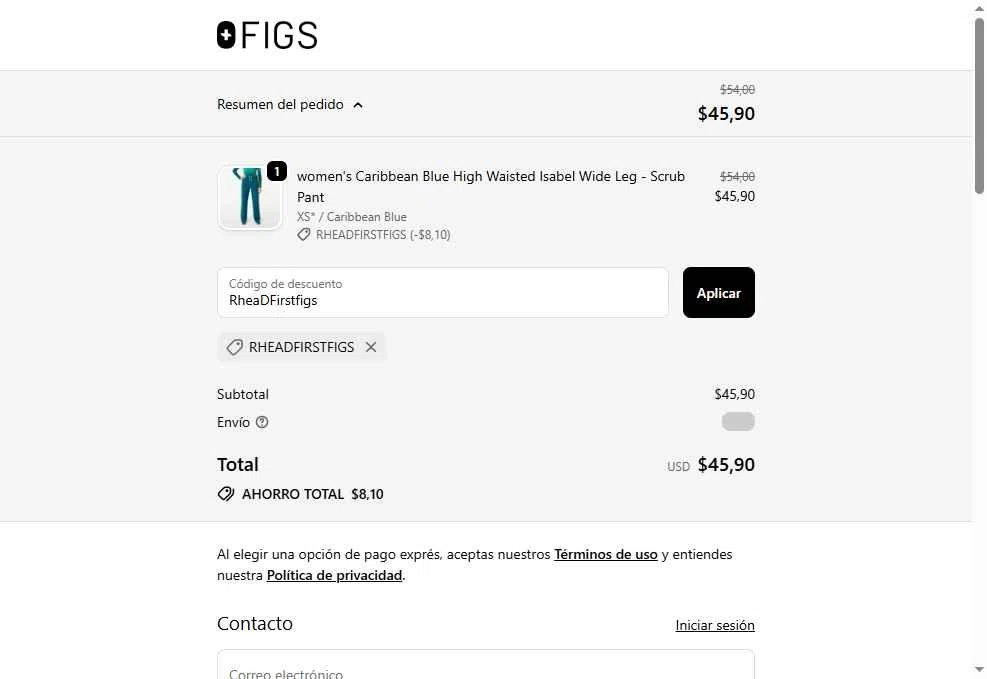This screenshot has height=679, width=987.
Task: Click the tag icon in RHEADFIRSTFIGS chip
Action: 234,347
